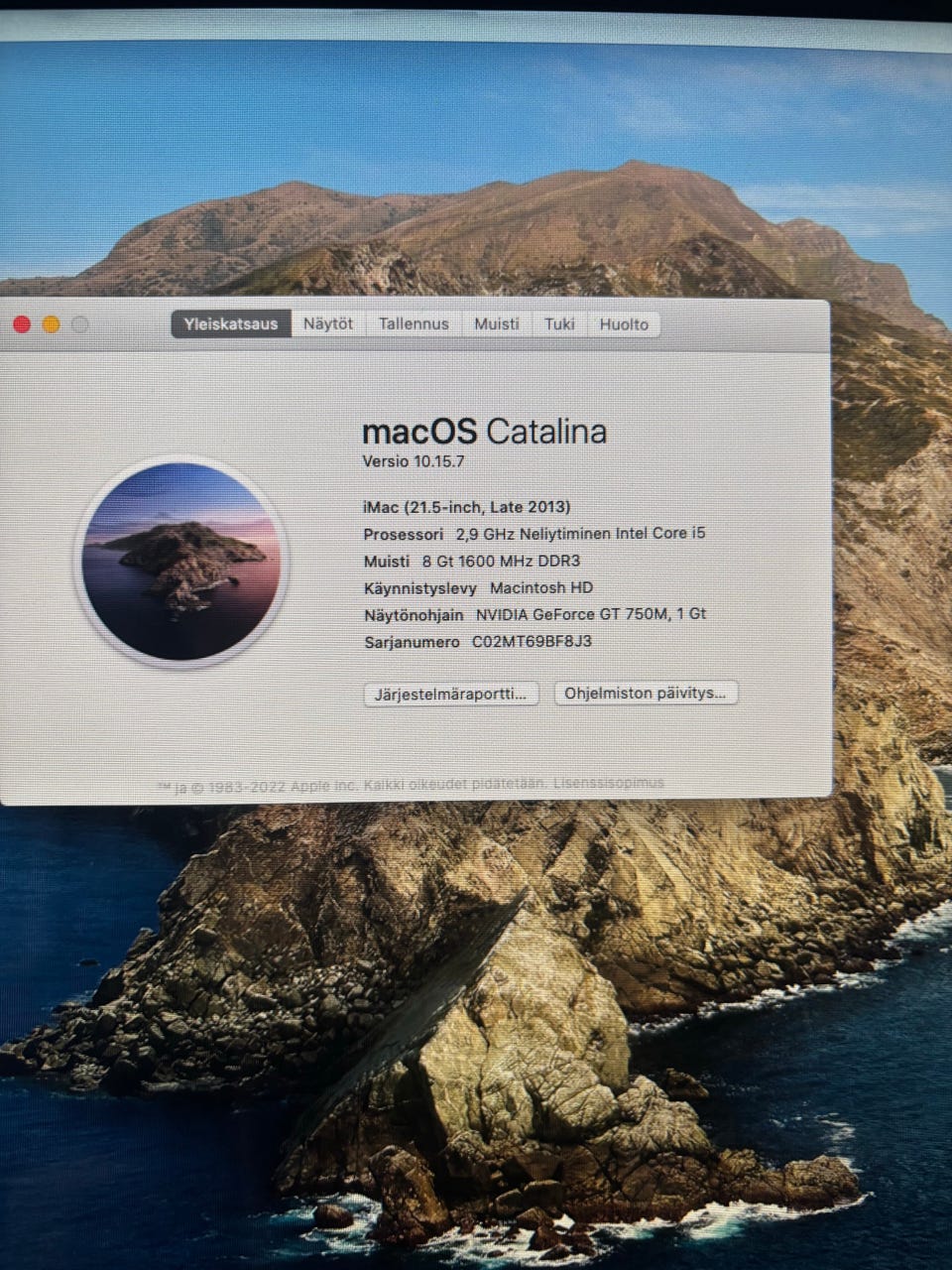Click the greyed-out zoom window button
The image size is (952, 1270).
click(x=80, y=324)
